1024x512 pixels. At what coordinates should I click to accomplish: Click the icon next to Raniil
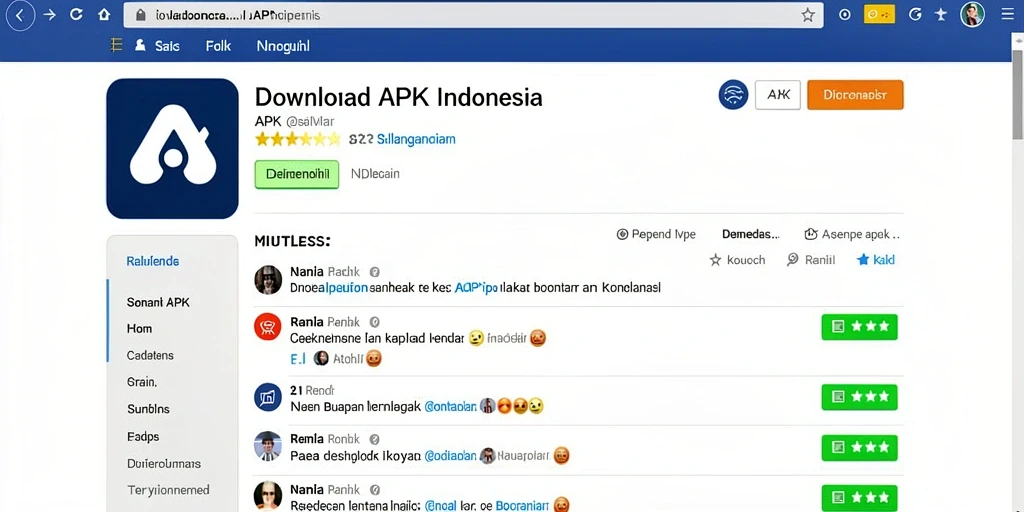793,259
